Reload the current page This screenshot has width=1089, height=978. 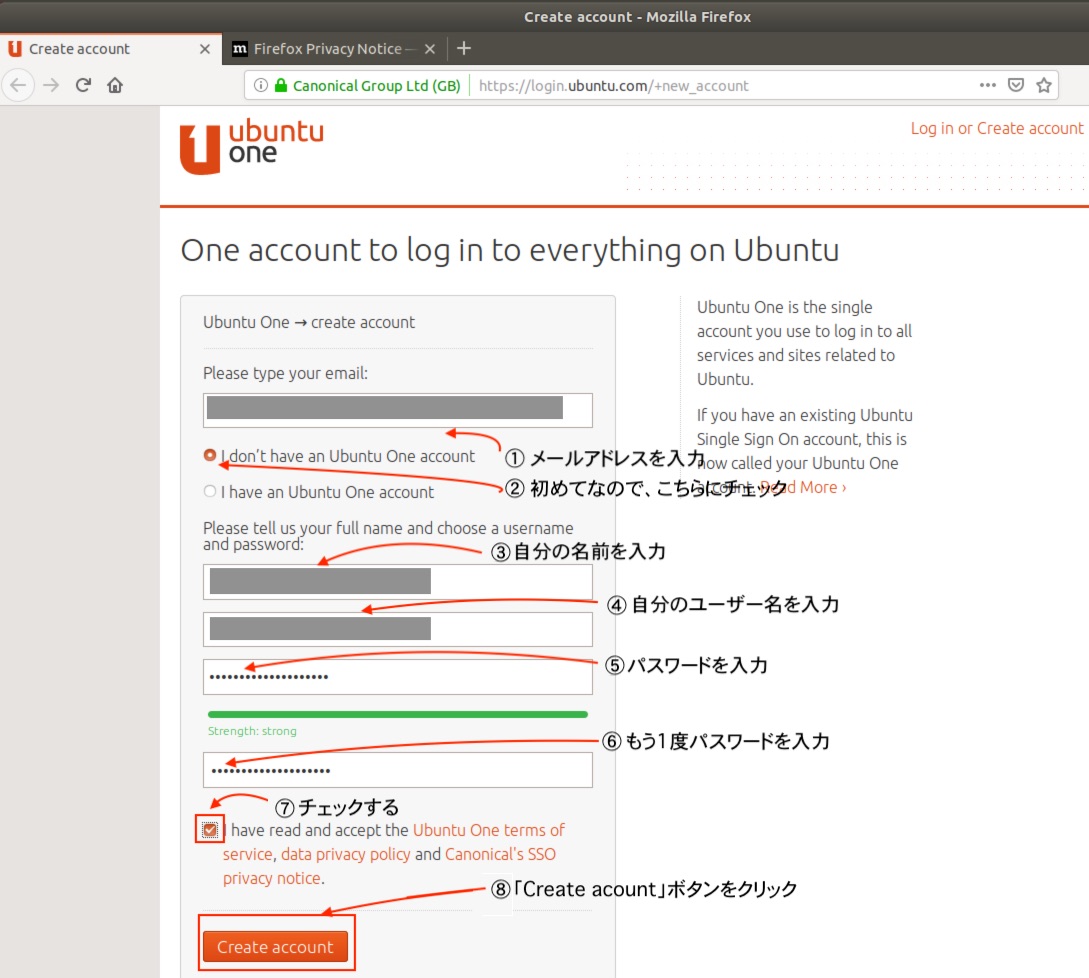[83, 85]
